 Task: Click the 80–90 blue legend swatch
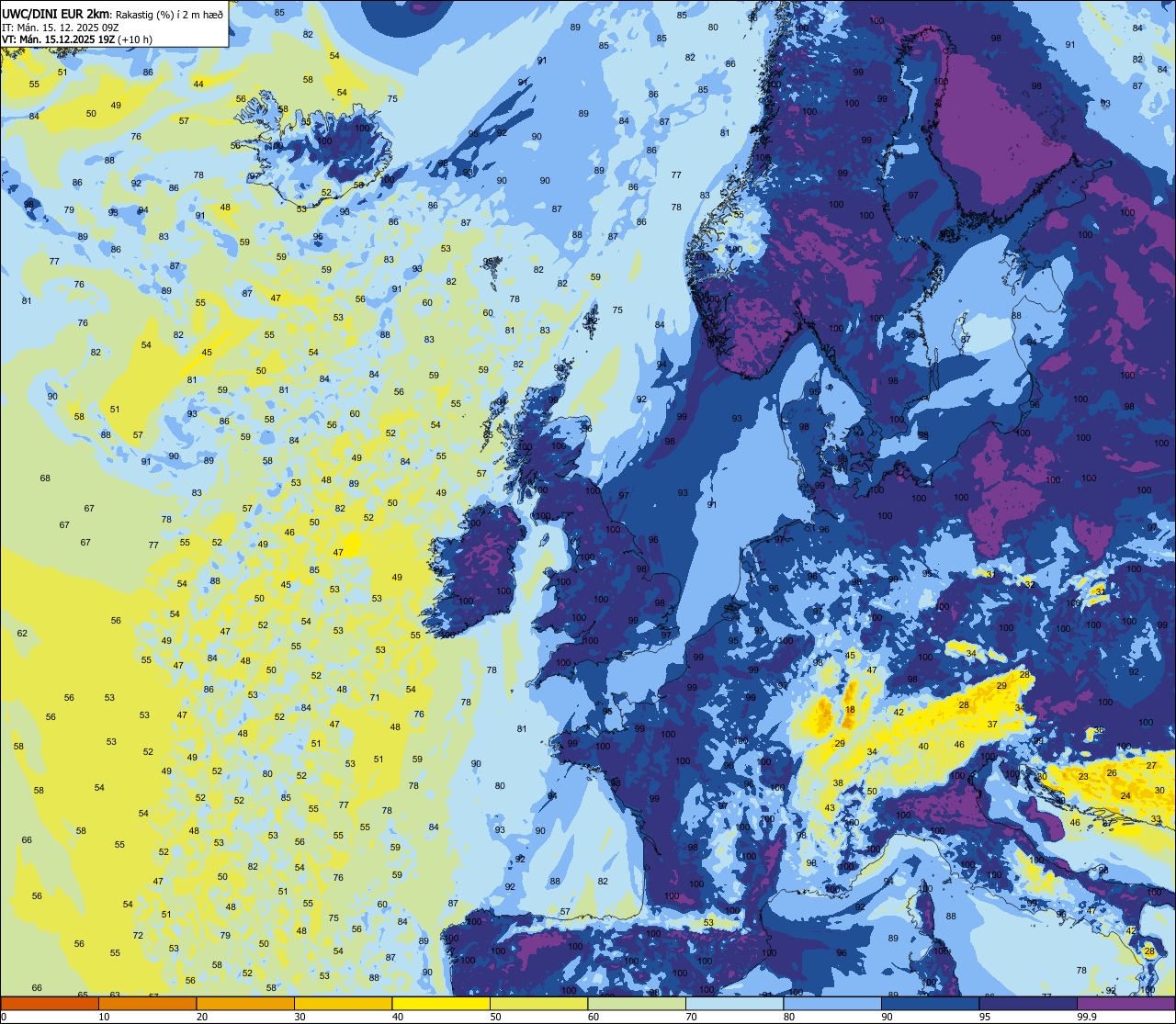(832, 1004)
